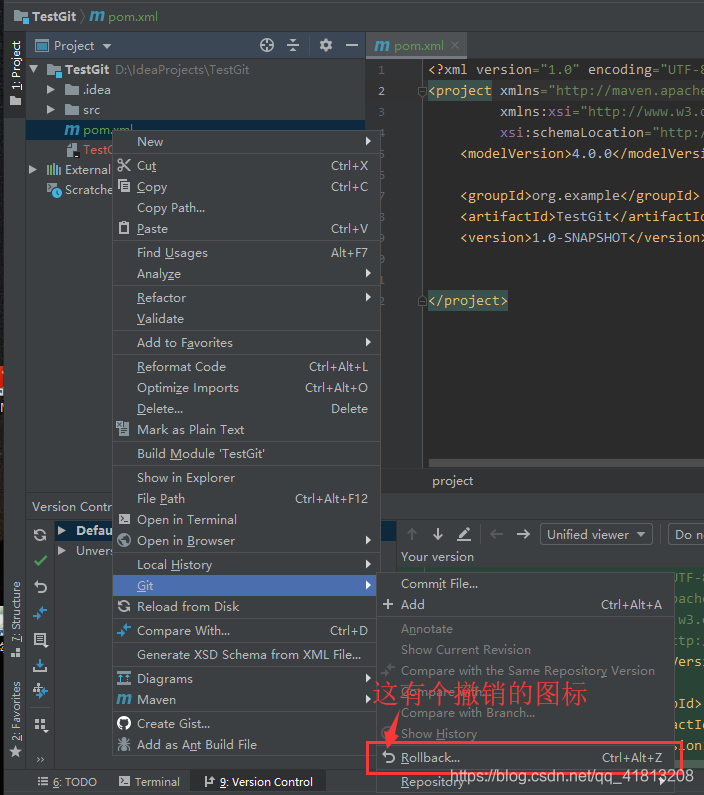Open the Diagrams submenu
This screenshot has height=795, width=704.
pos(246,678)
